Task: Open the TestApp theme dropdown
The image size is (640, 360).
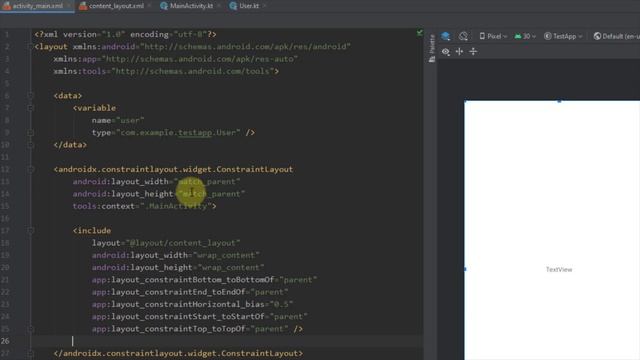Action: [563, 36]
